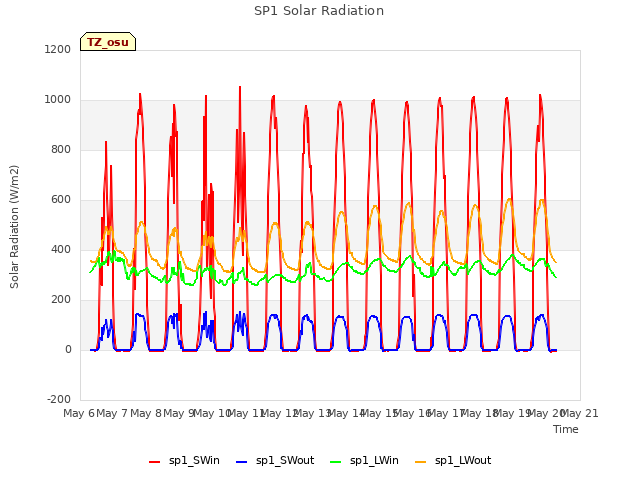Toggle the sp1_SWin legend entry
Image resolution: width=640 pixels, height=480 pixels.
(x=184, y=461)
